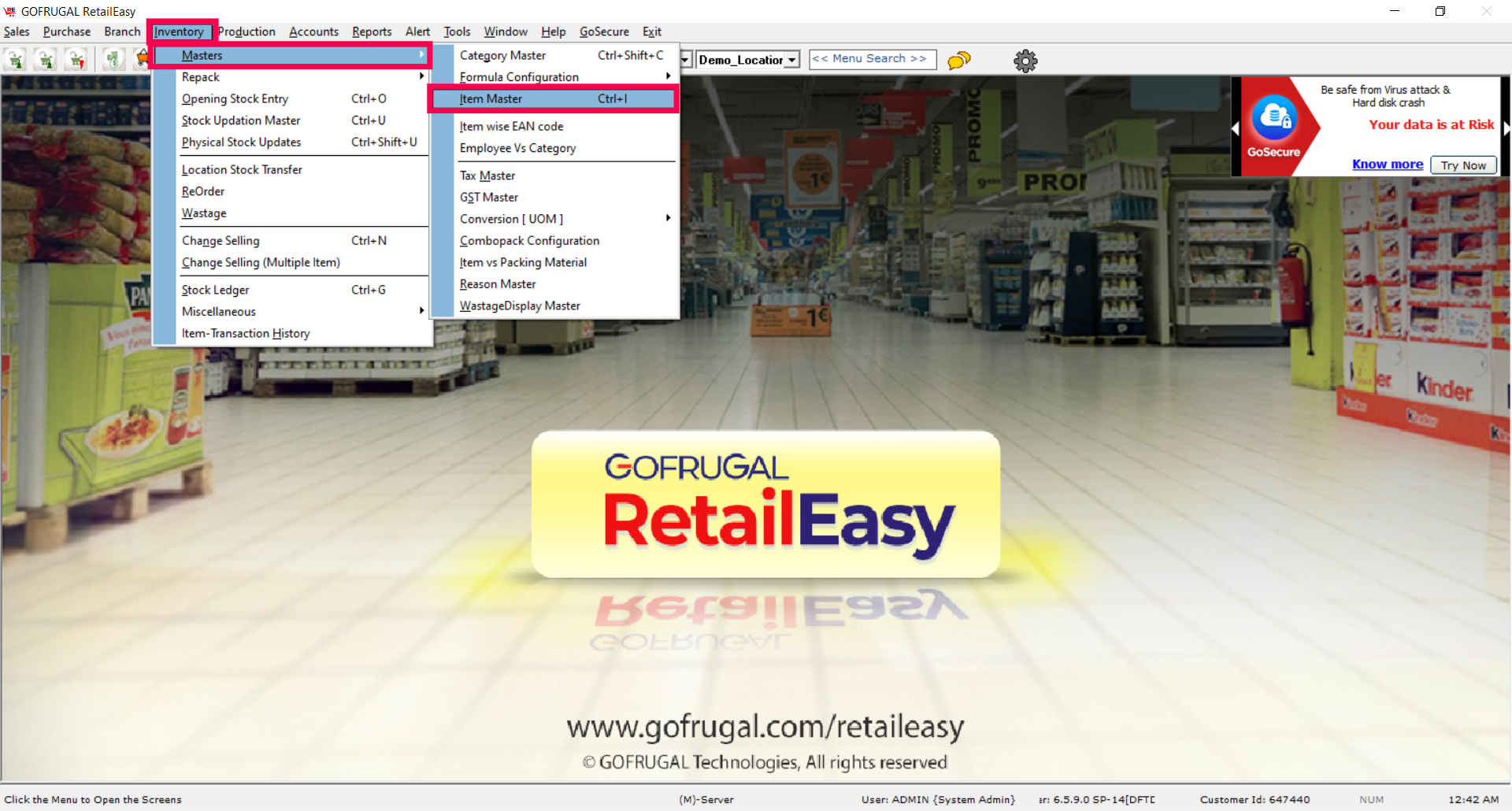This screenshot has height=811, width=1512.
Task: Open the Accounts menu
Action: coord(313,31)
